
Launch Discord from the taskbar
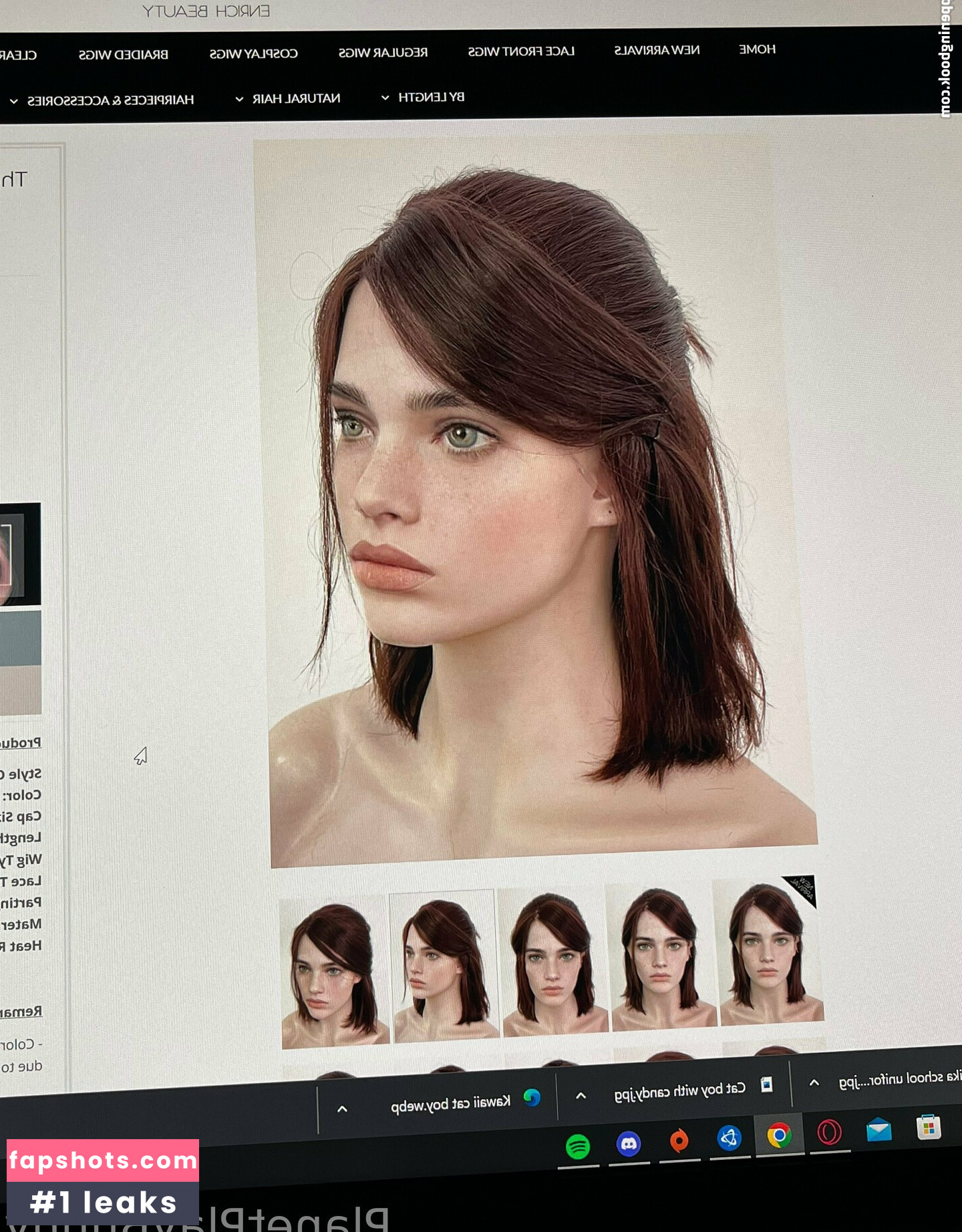click(628, 1144)
